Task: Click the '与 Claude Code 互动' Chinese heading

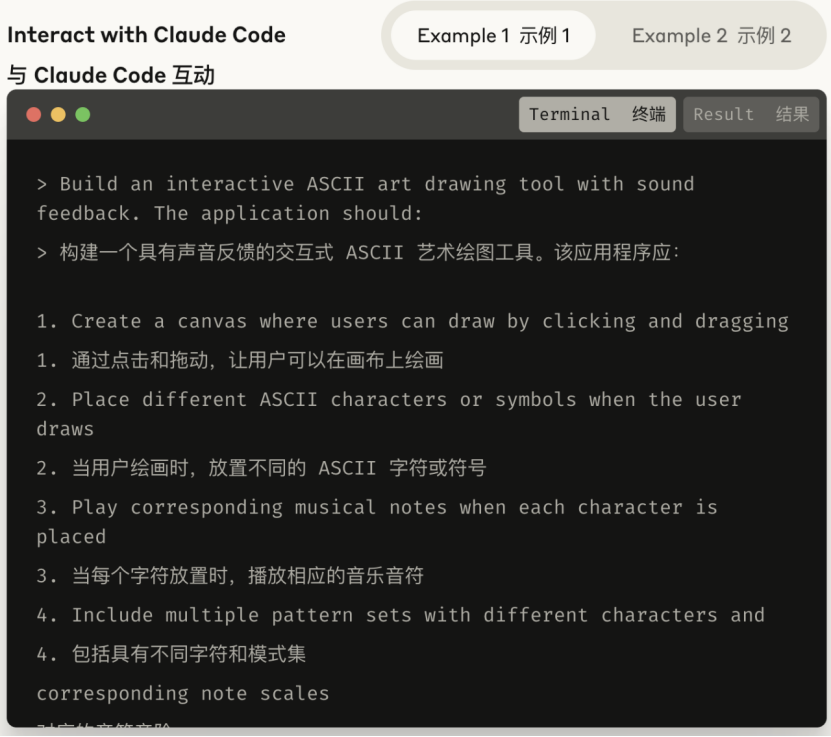Action: [111, 75]
